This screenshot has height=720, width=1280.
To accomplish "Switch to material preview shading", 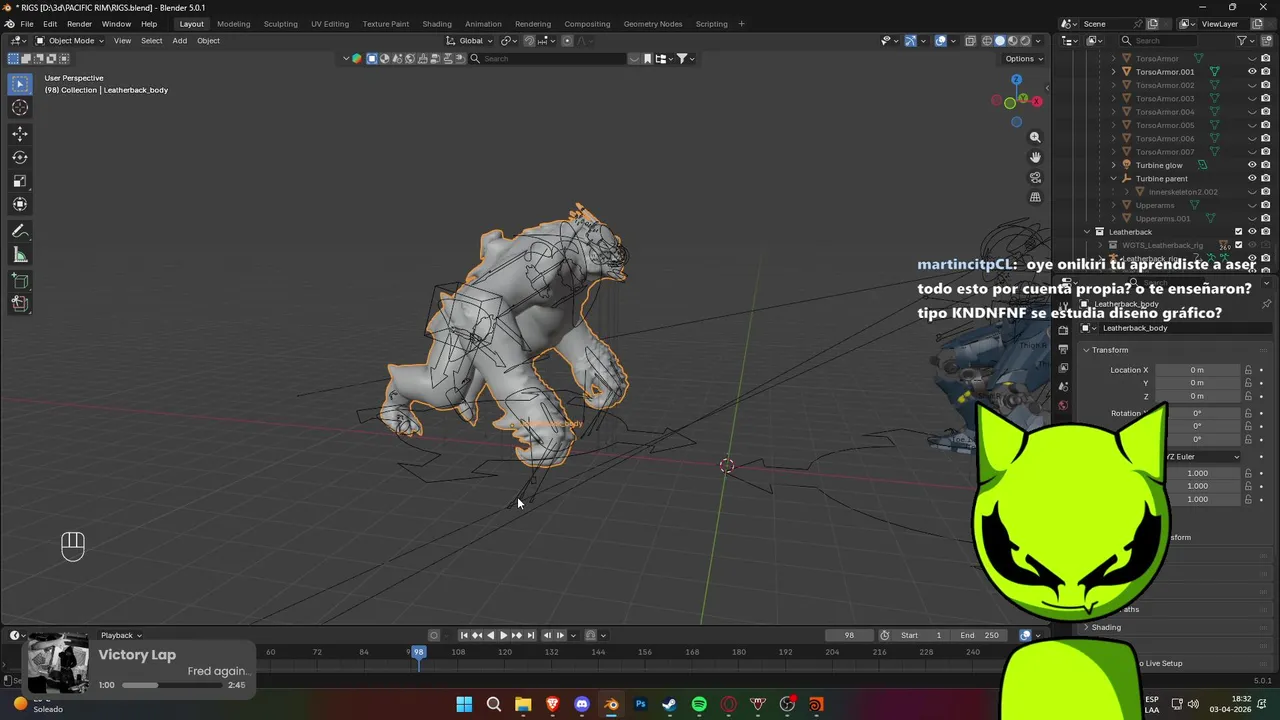I will click(x=1012, y=41).
